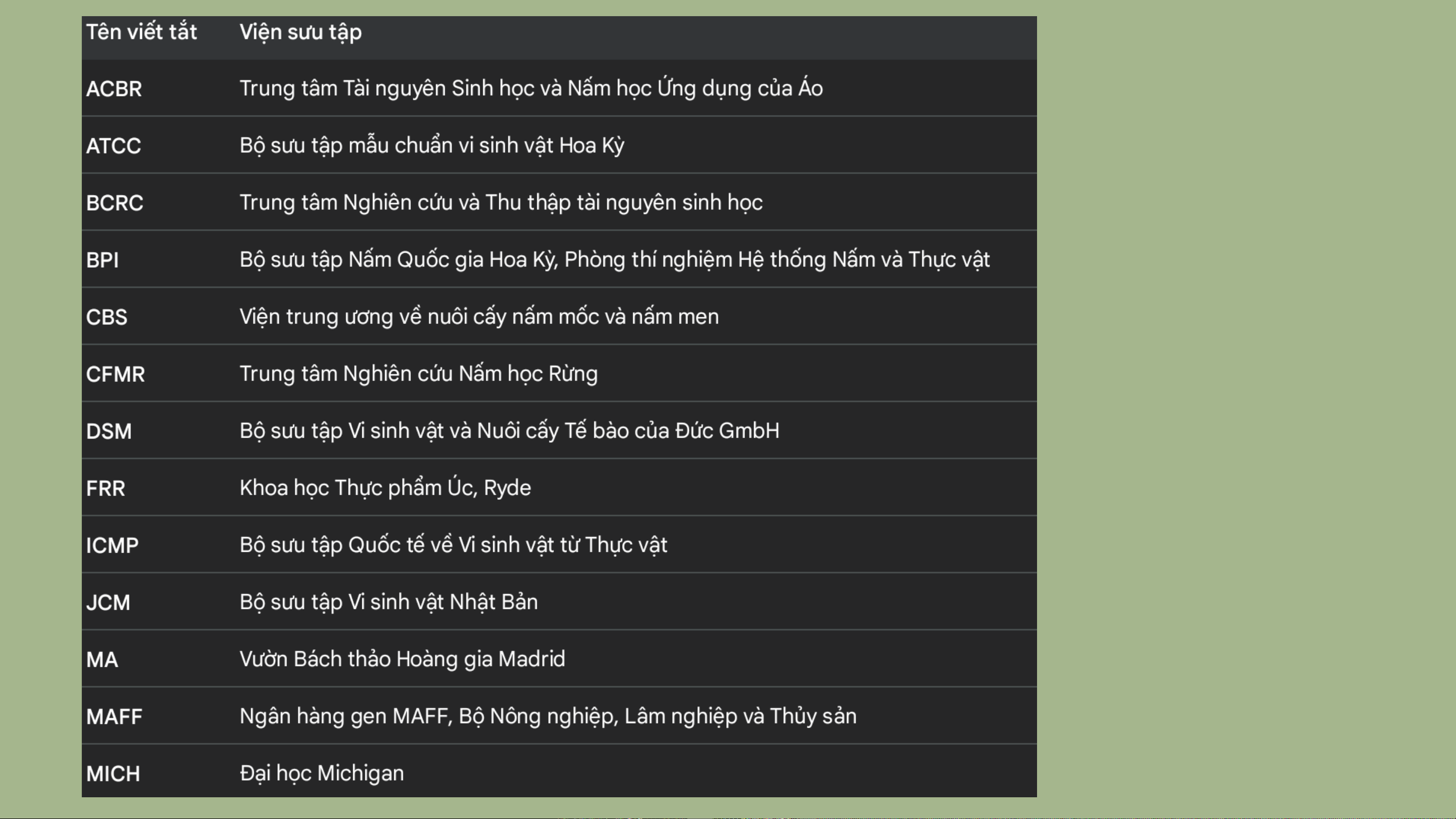The height and width of the screenshot is (819, 1456).
Task: Click the BCRC row abbreviation
Action: coord(114,203)
